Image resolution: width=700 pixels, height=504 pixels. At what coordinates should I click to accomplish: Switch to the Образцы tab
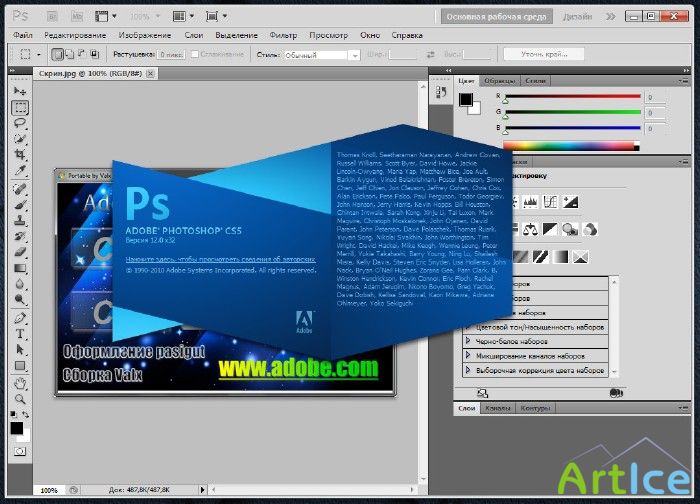[x=499, y=81]
